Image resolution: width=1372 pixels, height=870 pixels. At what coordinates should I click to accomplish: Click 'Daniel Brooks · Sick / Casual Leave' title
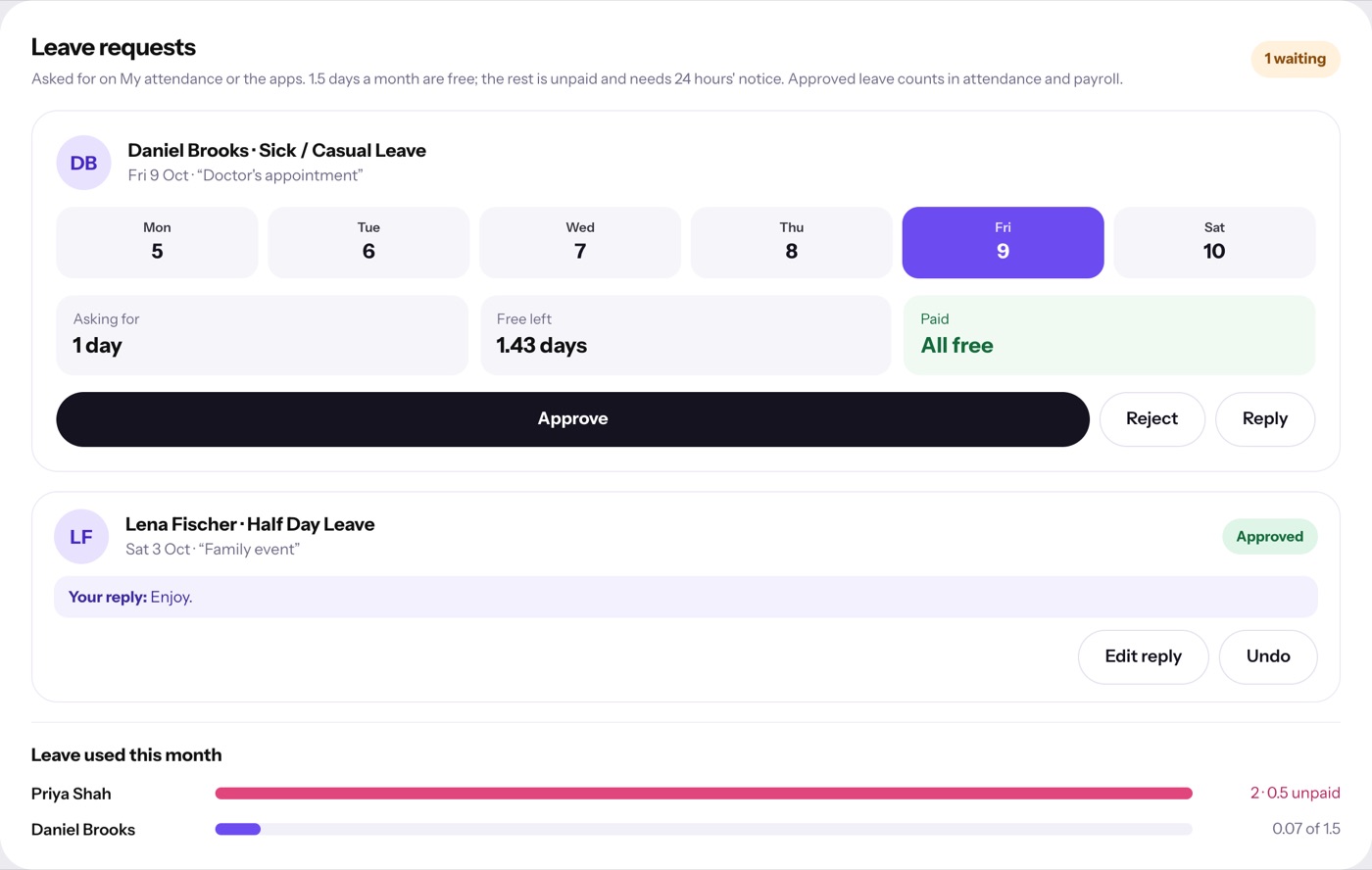(x=276, y=150)
